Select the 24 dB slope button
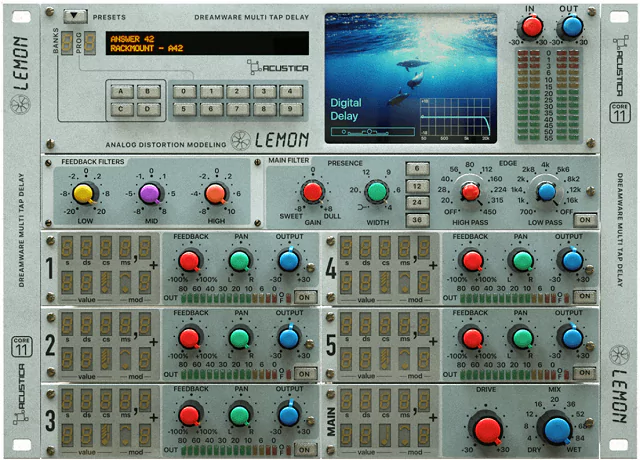Viewport: 640px width, 460px height. coord(417,202)
